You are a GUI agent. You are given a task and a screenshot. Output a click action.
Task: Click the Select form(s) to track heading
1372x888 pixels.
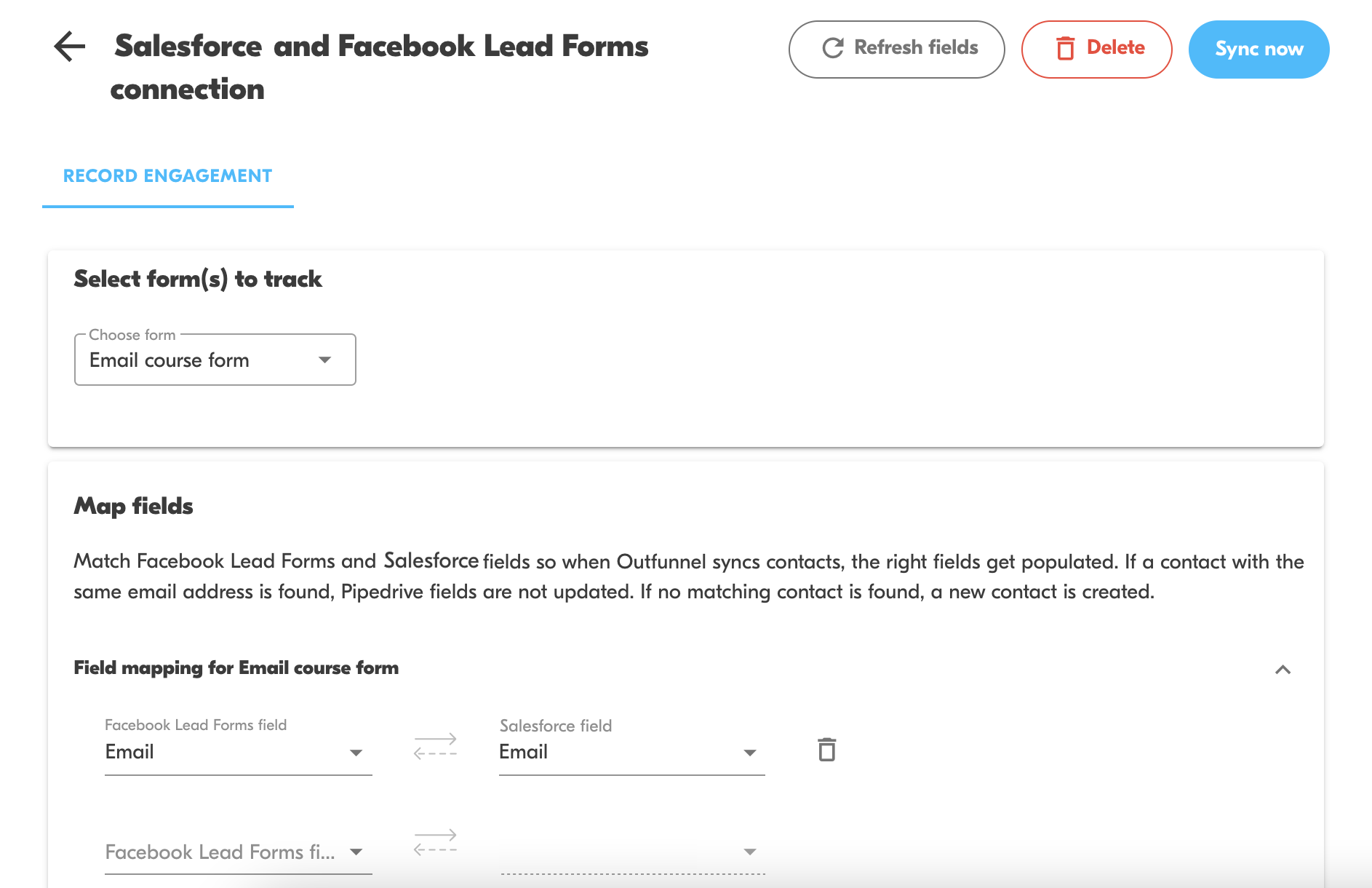[x=197, y=279]
